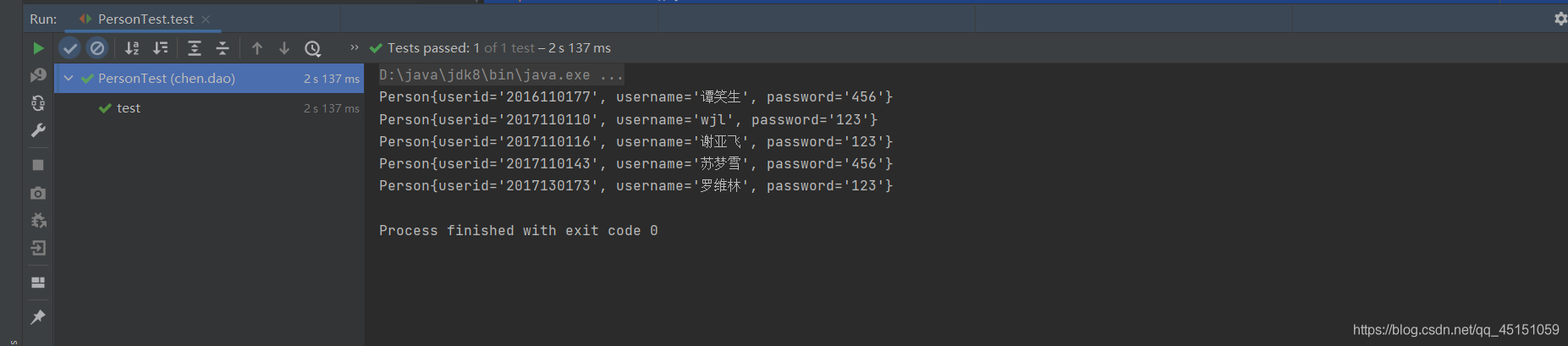1568x346 pixels.
Task: Stop the running process
Action: tap(38, 165)
